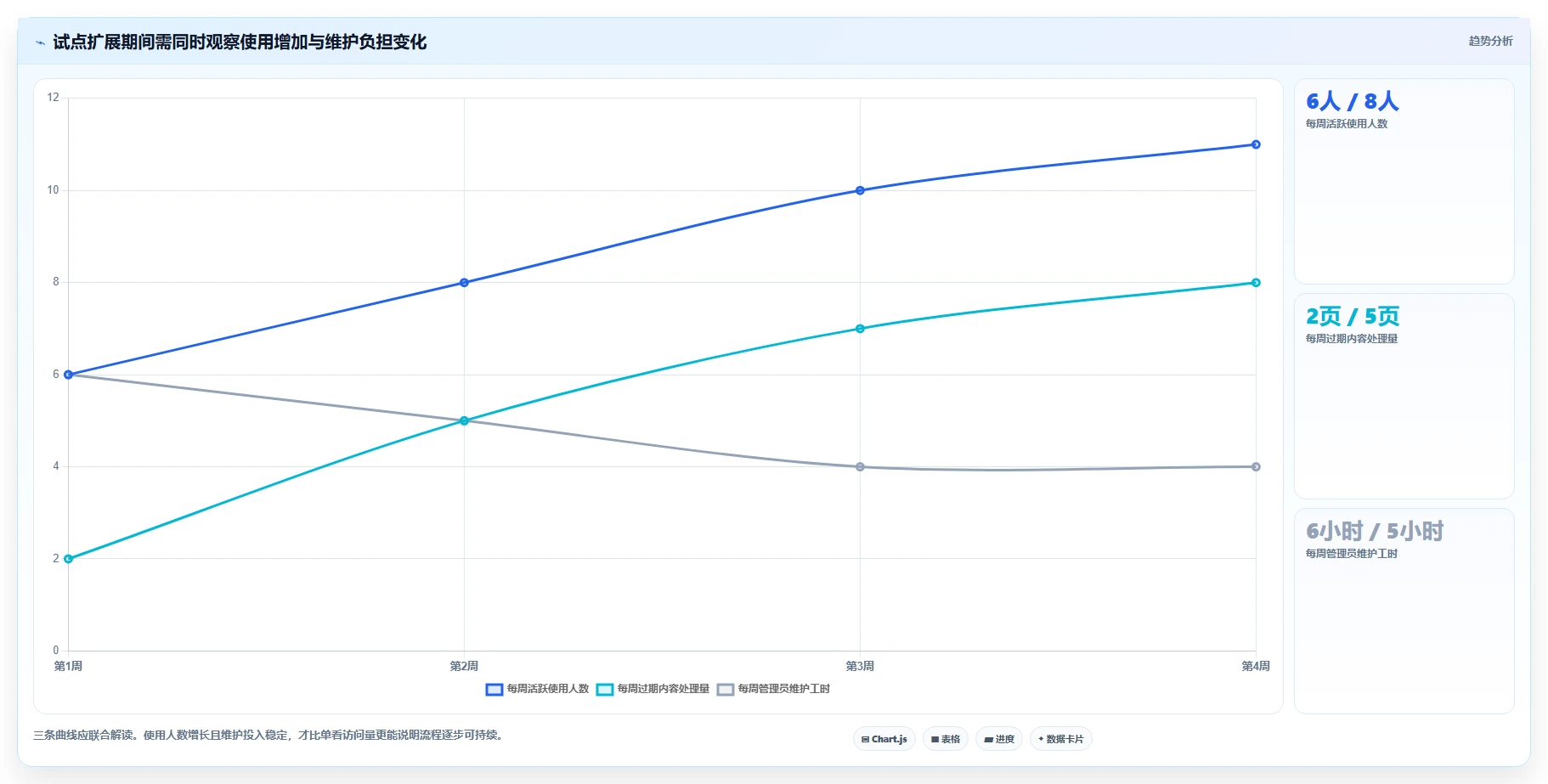Select the Chart.js pill

[884, 739]
